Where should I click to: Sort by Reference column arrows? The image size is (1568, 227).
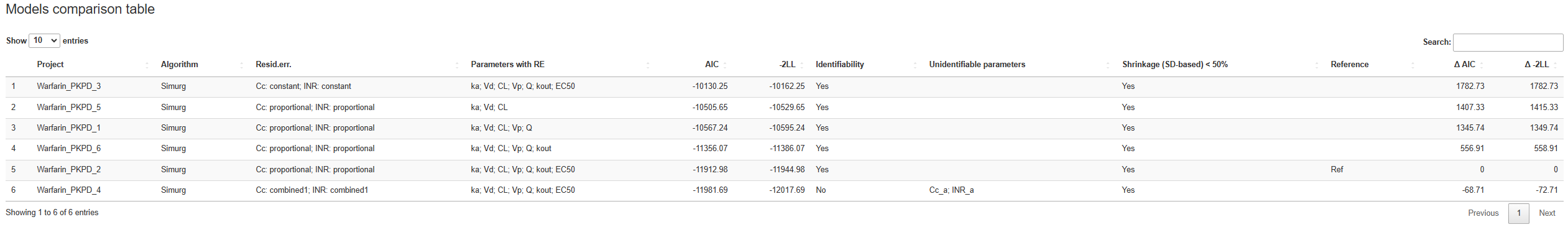tap(1413, 65)
